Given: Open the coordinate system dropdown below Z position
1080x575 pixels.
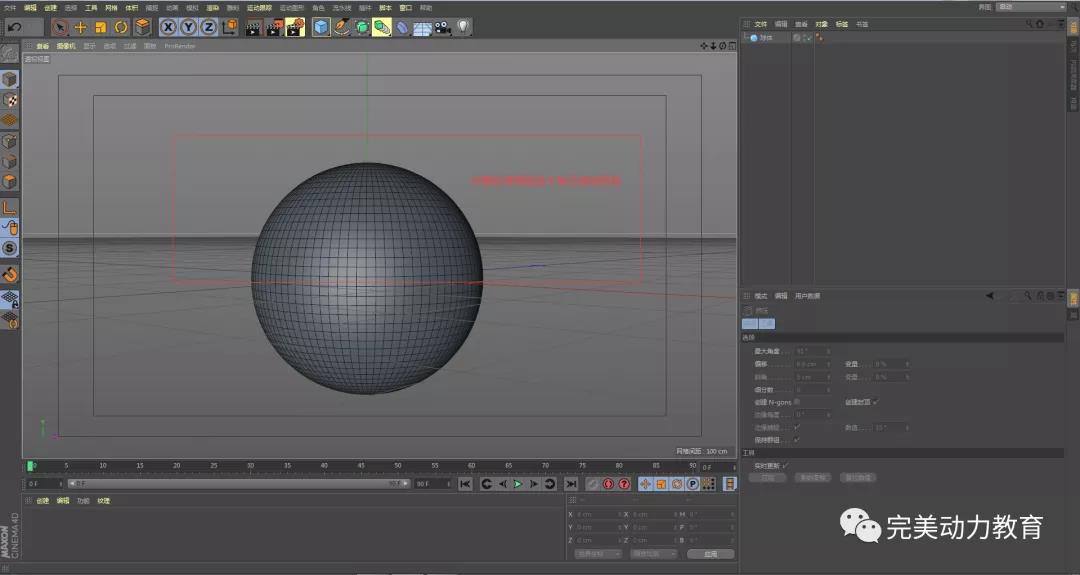Looking at the screenshot, I should coord(598,553).
